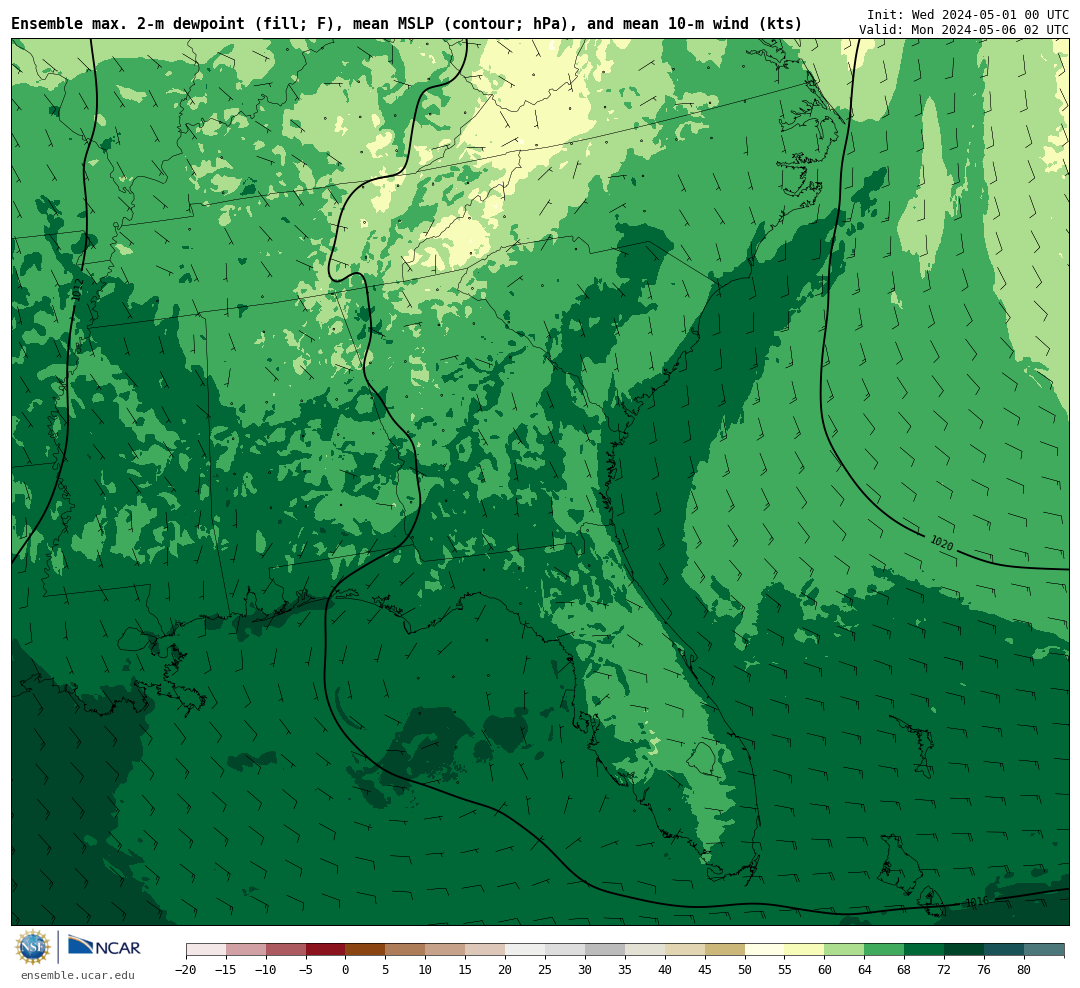This screenshot has width=1080, height=988.
Task: Pick the 64 to 68 medium green swatch
Action: 885,950
